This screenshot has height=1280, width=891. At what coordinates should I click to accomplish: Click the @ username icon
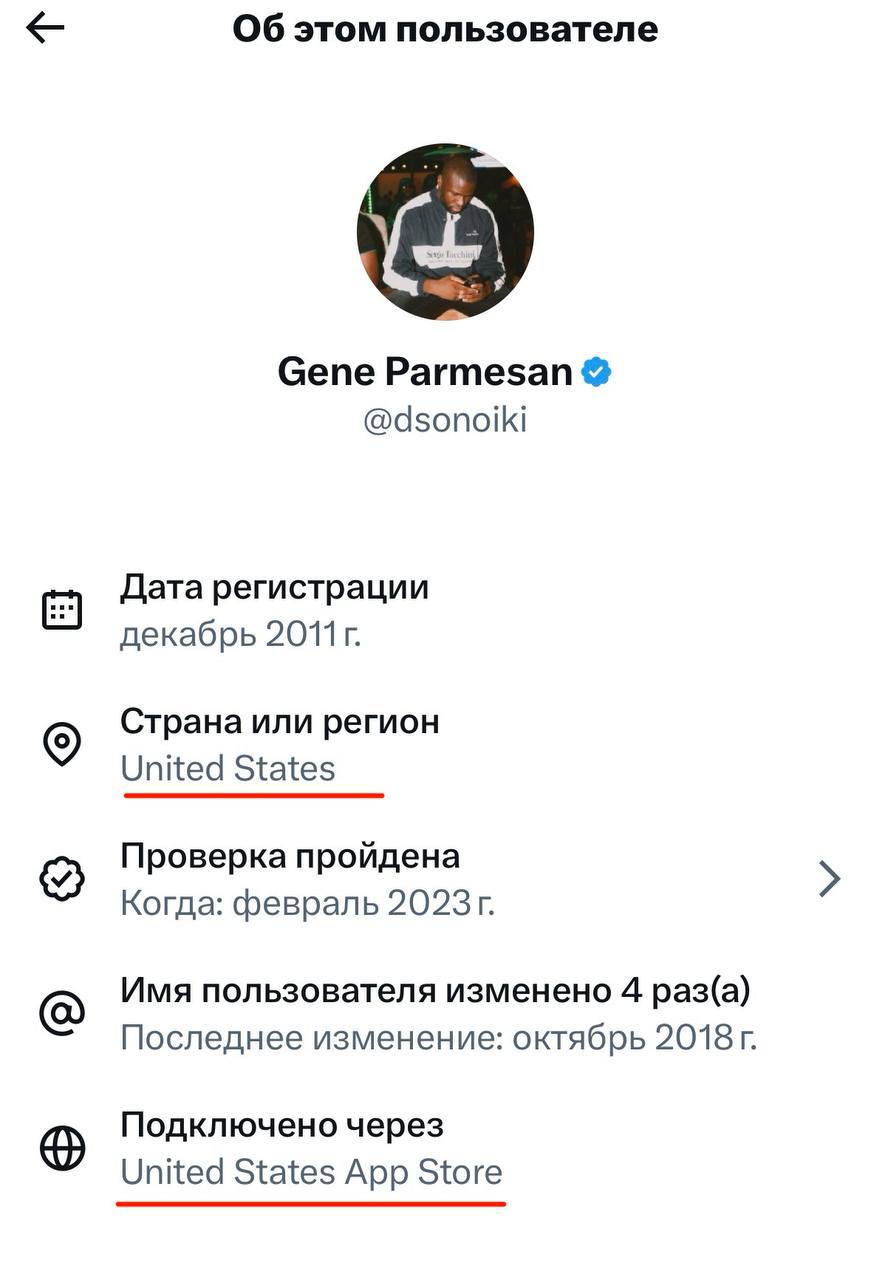pyautogui.click(x=62, y=1013)
